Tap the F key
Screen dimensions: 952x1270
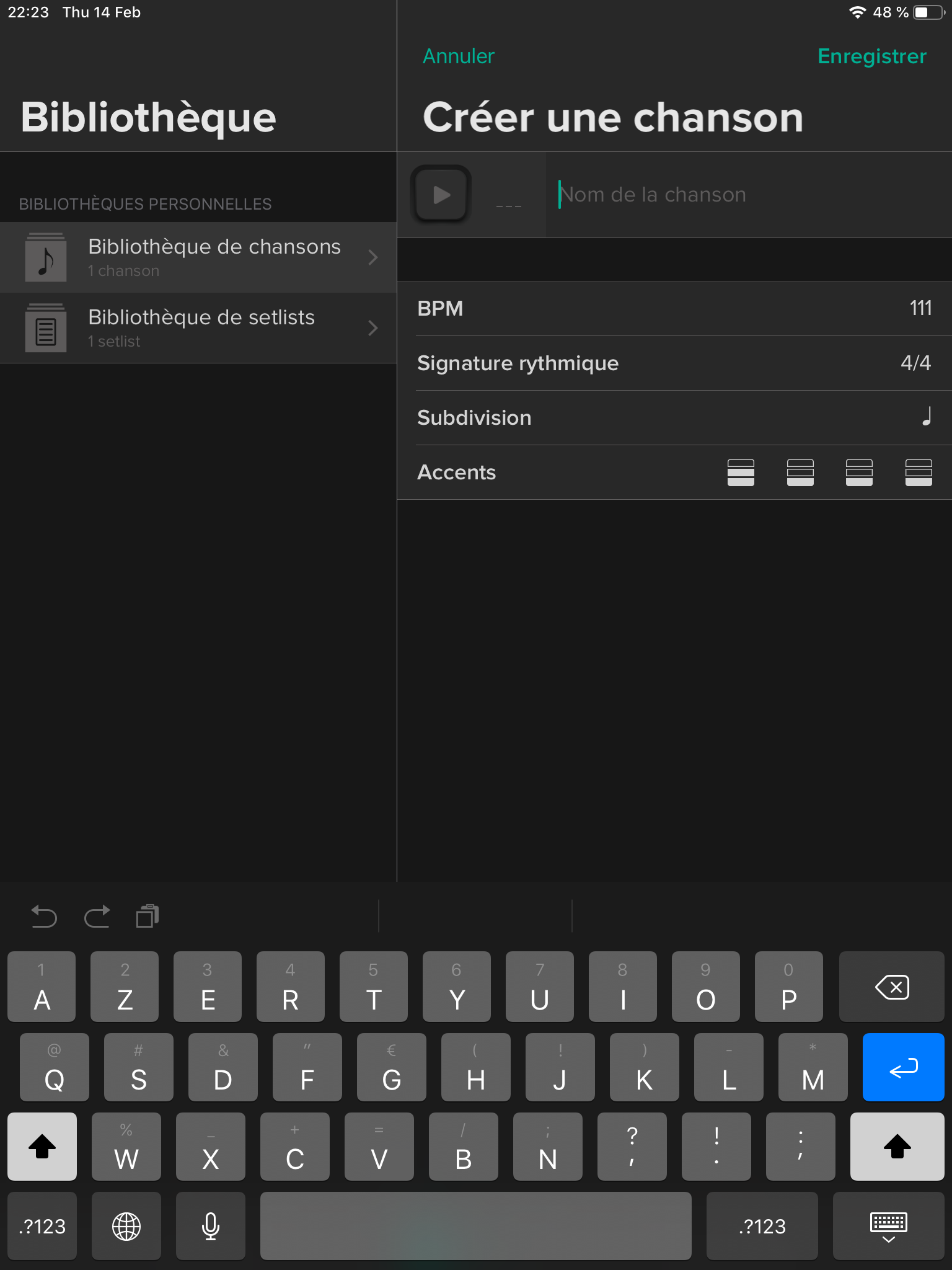coord(307,1067)
